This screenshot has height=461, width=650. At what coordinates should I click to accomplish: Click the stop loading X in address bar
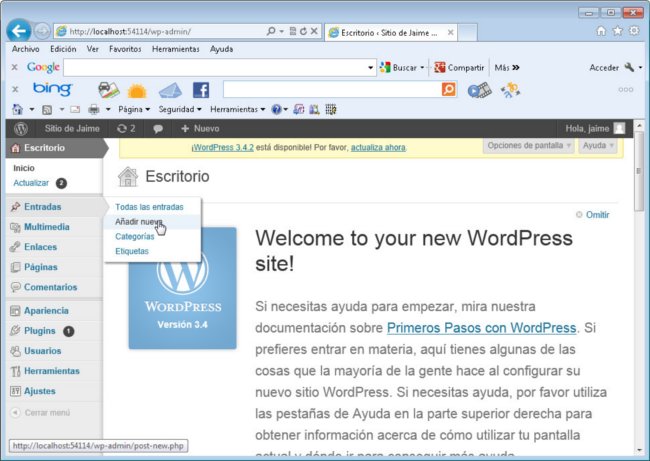pos(314,31)
